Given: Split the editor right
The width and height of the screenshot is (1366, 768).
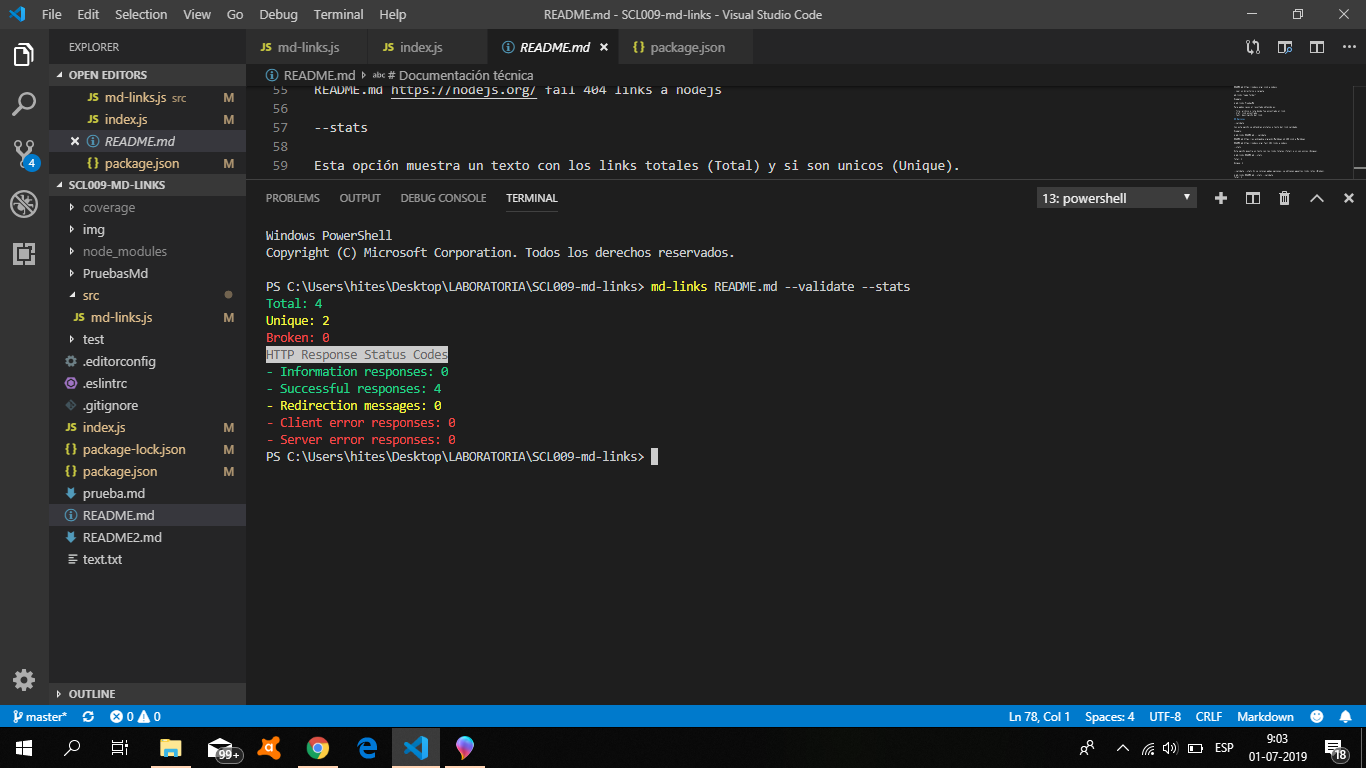Looking at the screenshot, I should click(x=1317, y=47).
